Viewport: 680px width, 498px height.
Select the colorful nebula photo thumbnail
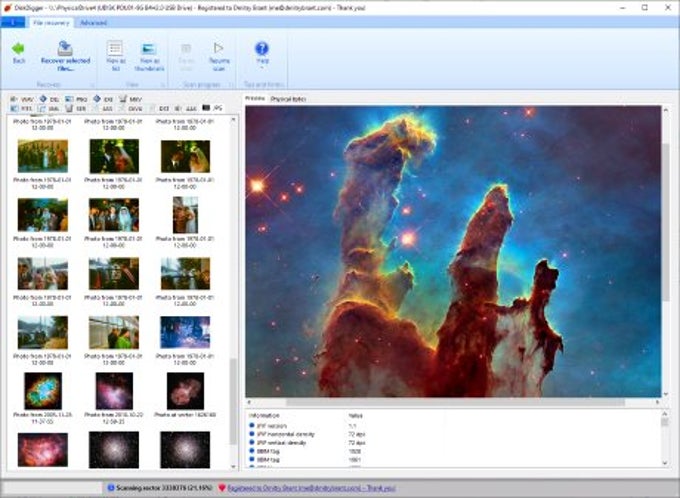42,390
